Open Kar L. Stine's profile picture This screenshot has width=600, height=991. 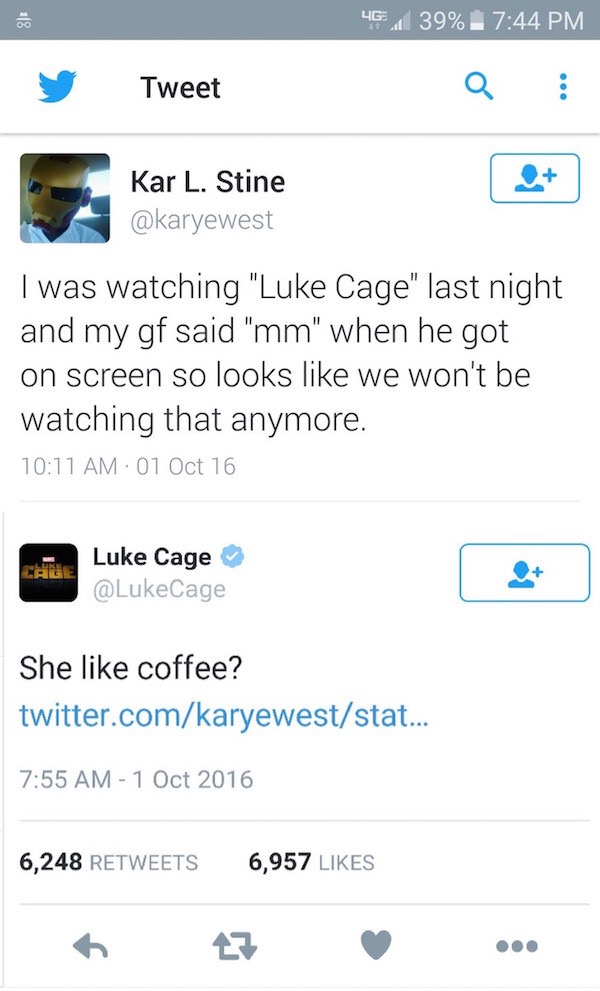pos(65,198)
